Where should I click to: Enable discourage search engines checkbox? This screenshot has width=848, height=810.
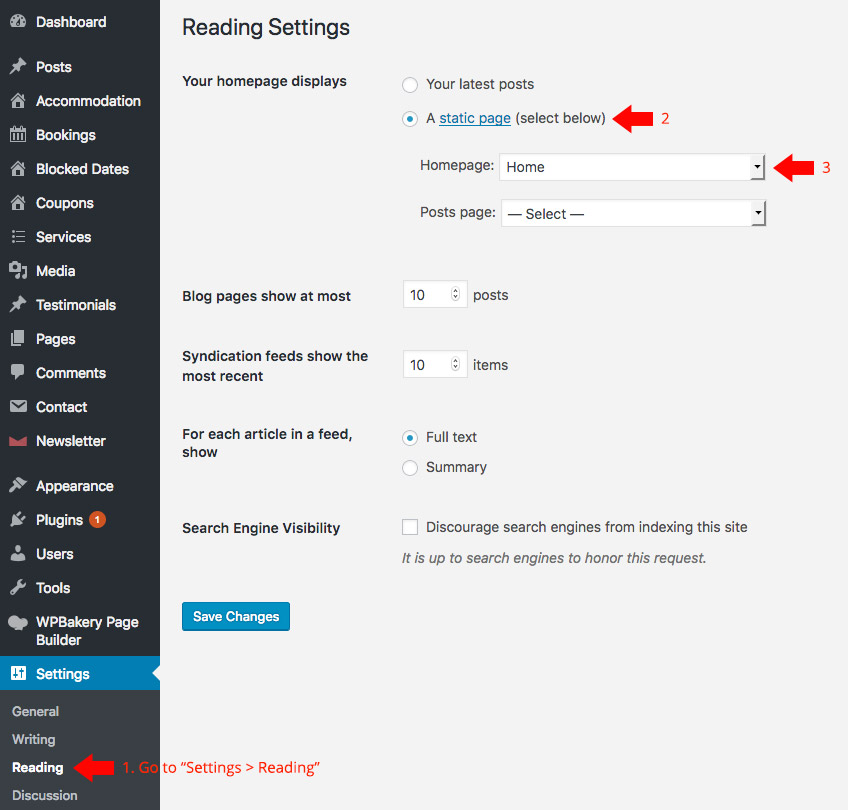point(410,527)
